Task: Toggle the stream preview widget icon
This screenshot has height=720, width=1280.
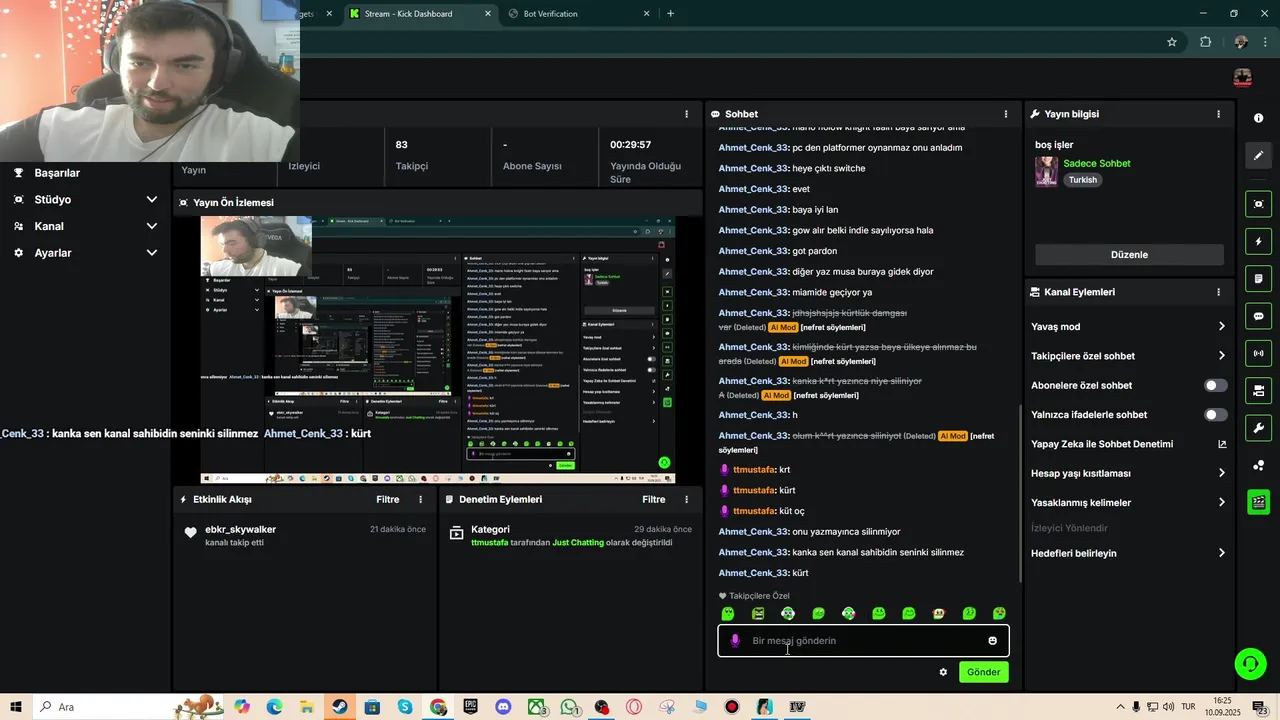Action: tap(1258, 204)
